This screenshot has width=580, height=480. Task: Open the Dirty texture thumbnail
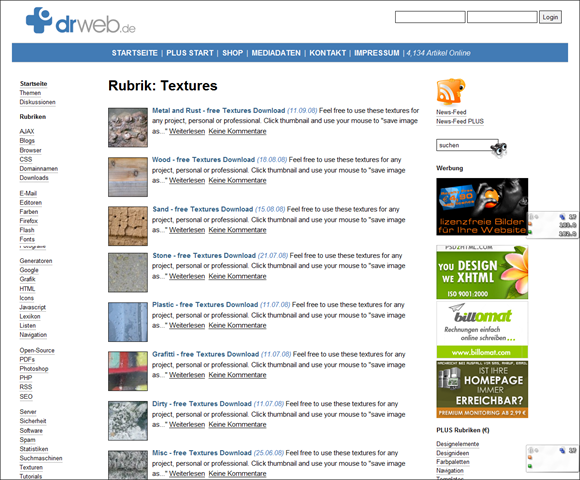tap(128, 421)
